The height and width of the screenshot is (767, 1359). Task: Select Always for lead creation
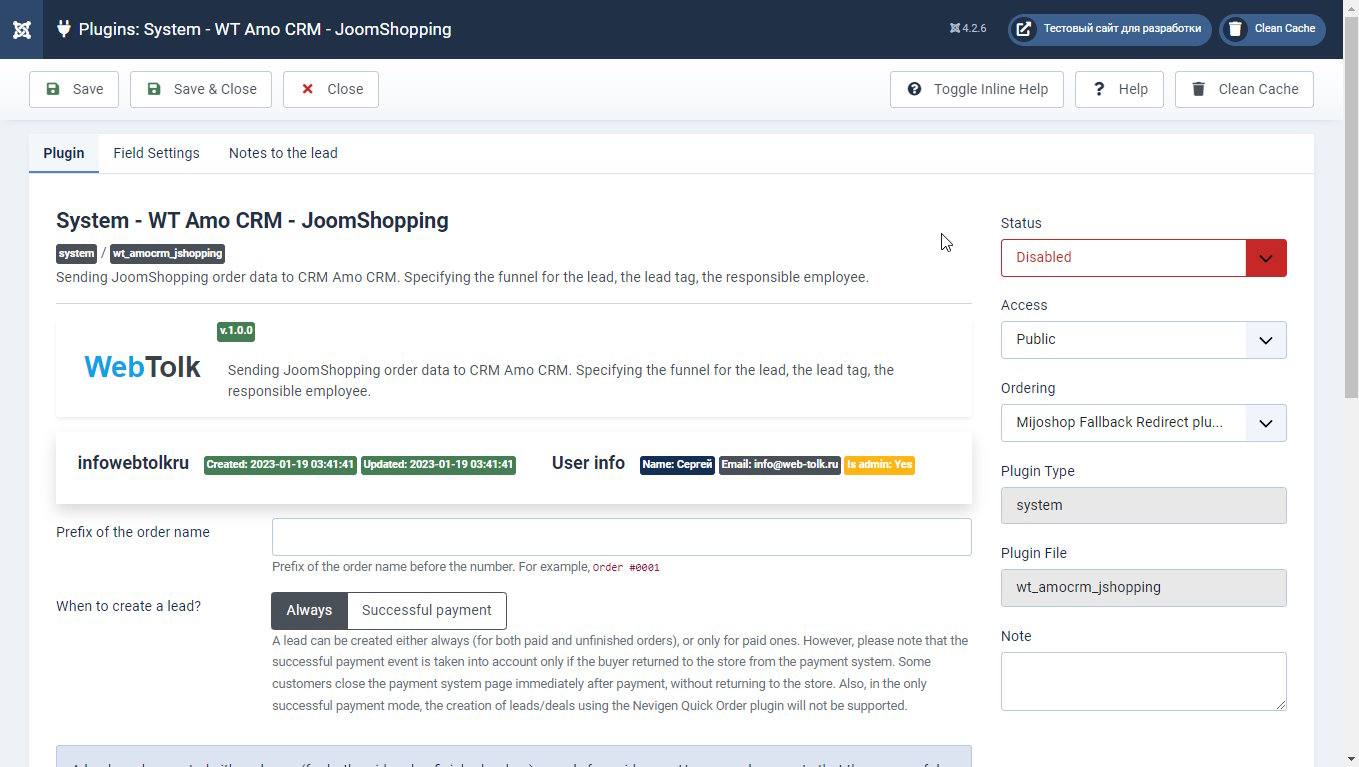[x=309, y=610]
